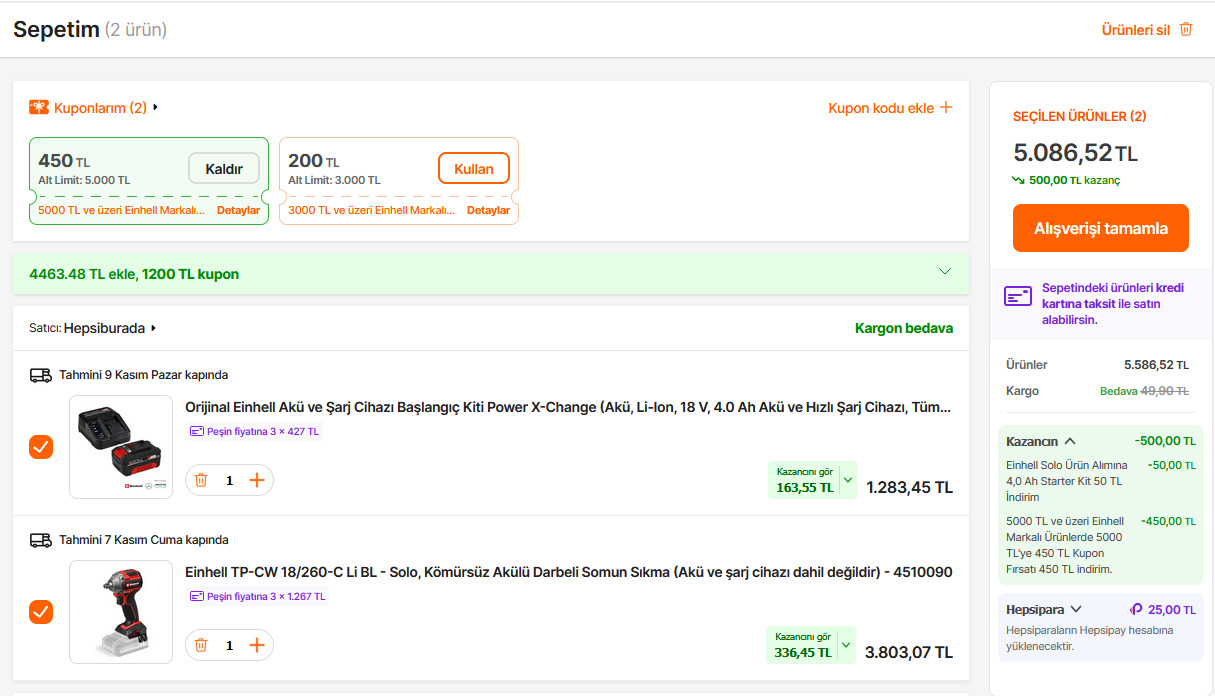Delete the Einhell TP-CW impact wrench via trash icon
Image resolution: width=1215 pixels, height=696 pixels.
click(201, 645)
